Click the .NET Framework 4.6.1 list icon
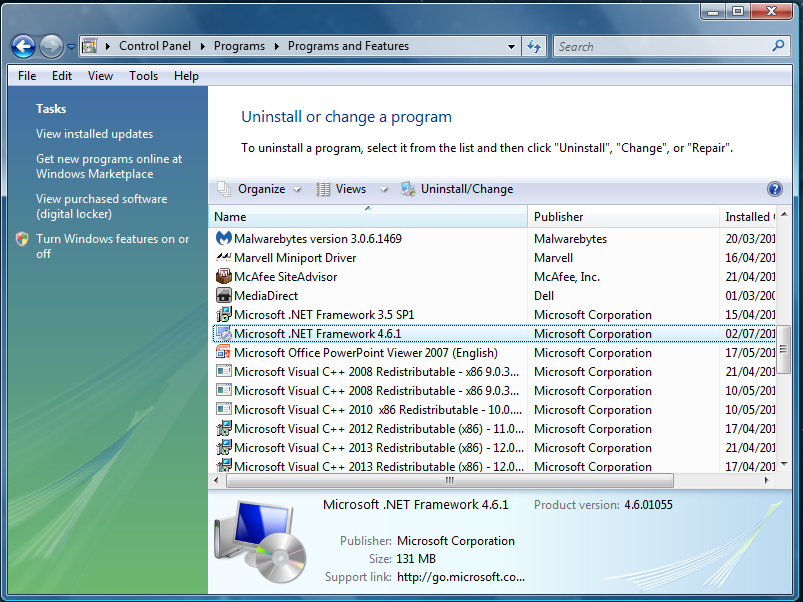This screenshot has height=602, width=803. 224,333
